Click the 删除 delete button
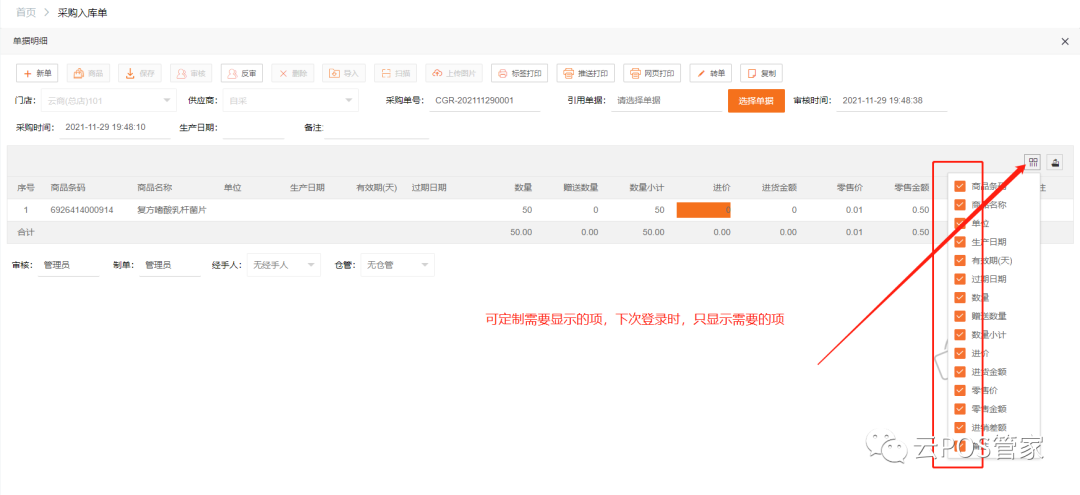Viewport: 1080px width, 495px height. (293, 73)
